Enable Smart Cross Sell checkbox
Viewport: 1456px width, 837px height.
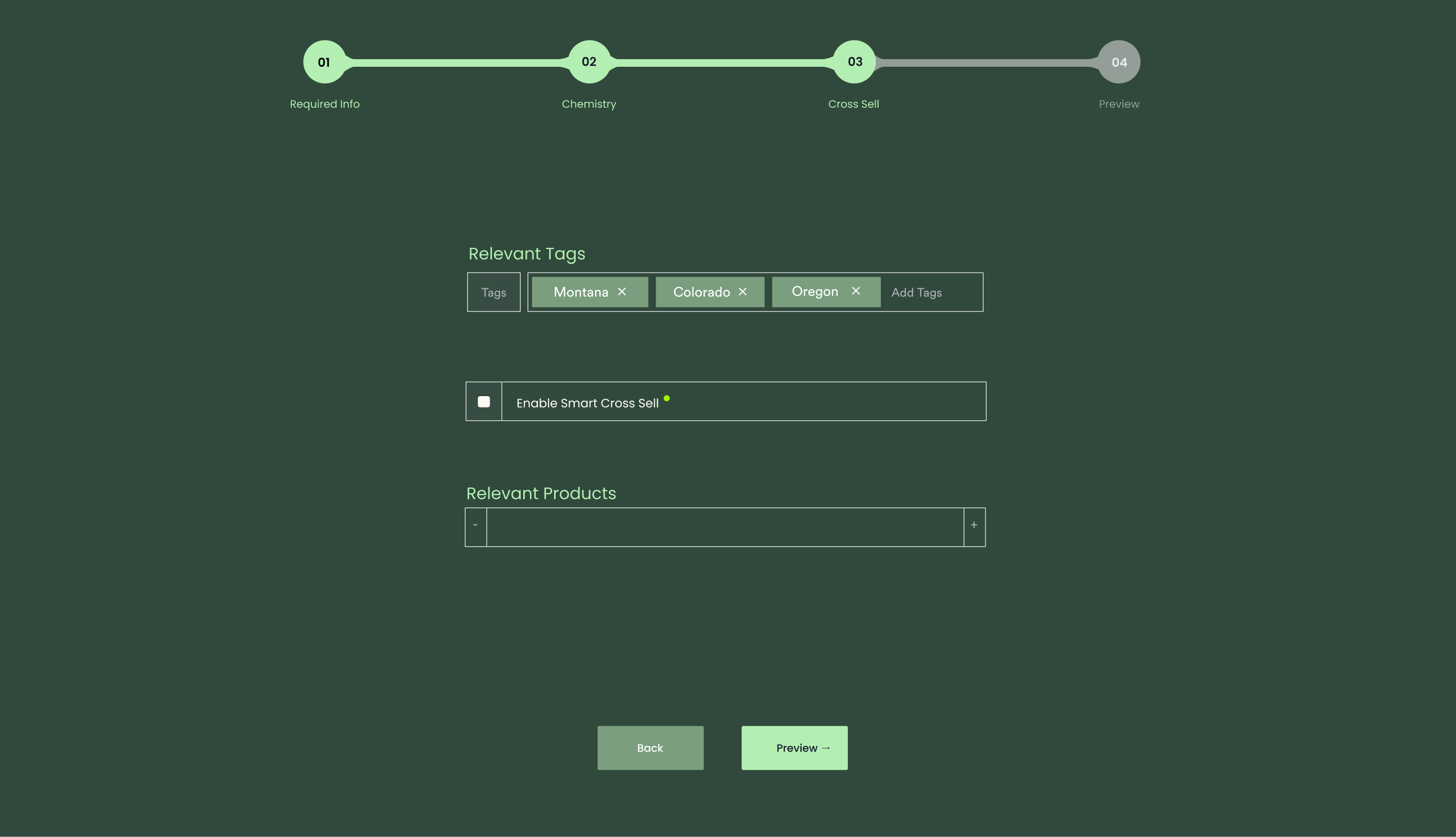tap(484, 402)
